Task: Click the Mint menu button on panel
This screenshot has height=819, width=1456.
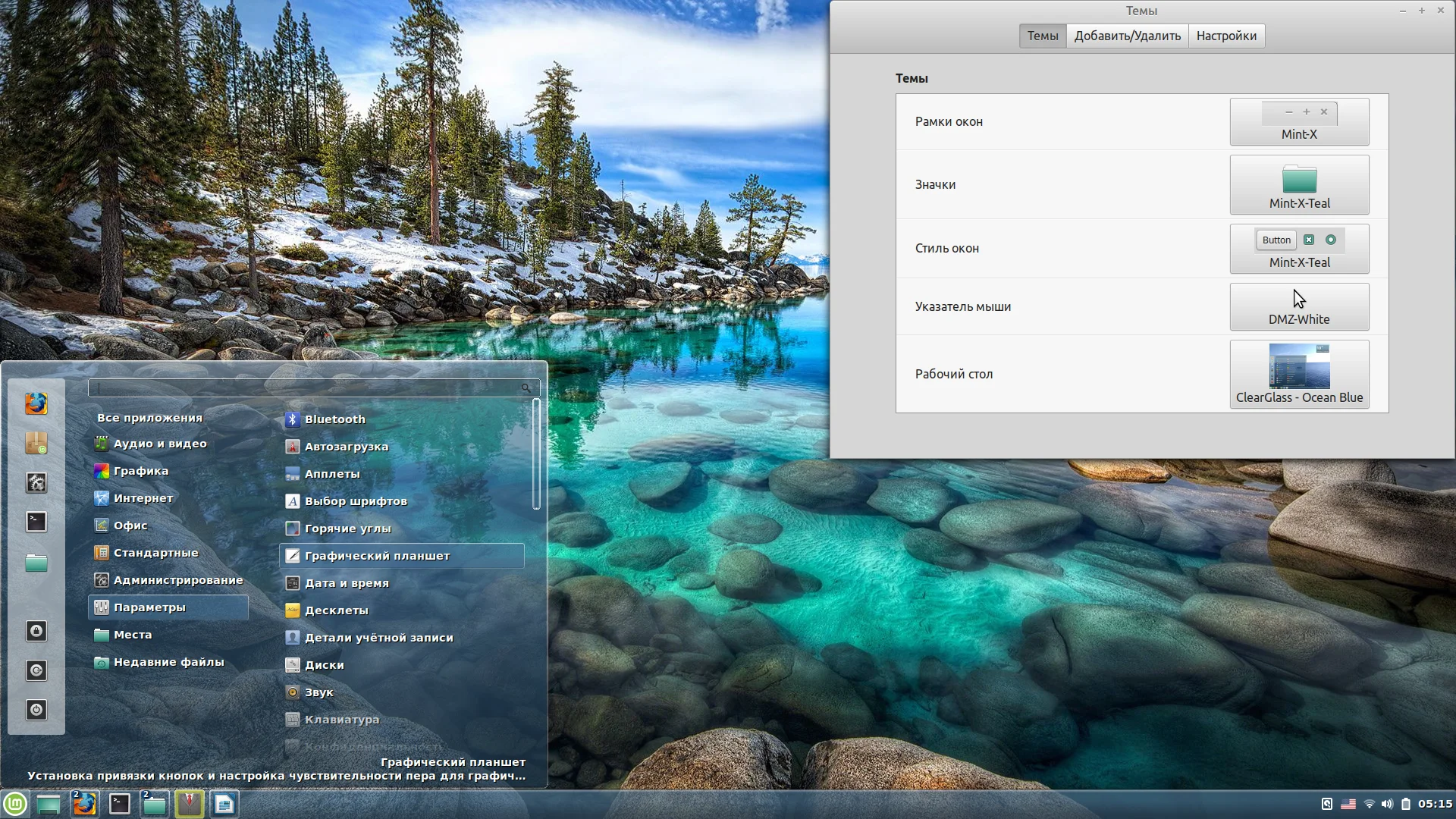Action: point(15,804)
